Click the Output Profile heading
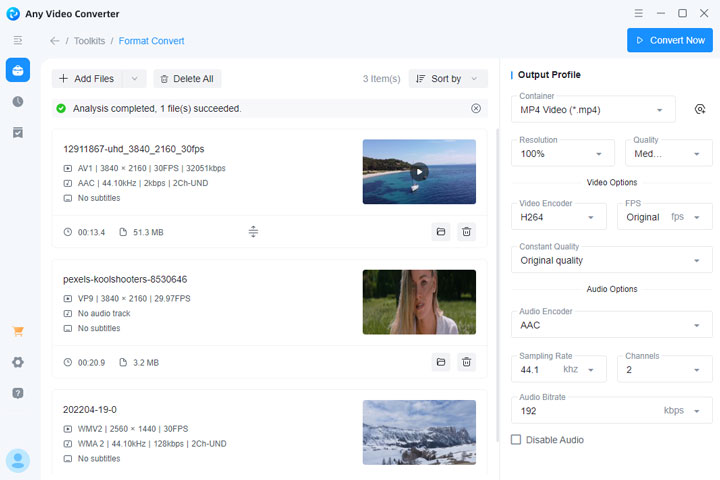720x480 pixels. [x=549, y=74]
